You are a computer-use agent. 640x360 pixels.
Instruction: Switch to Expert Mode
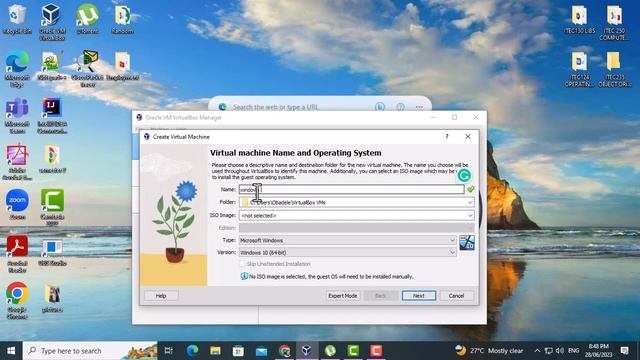click(342, 296)
